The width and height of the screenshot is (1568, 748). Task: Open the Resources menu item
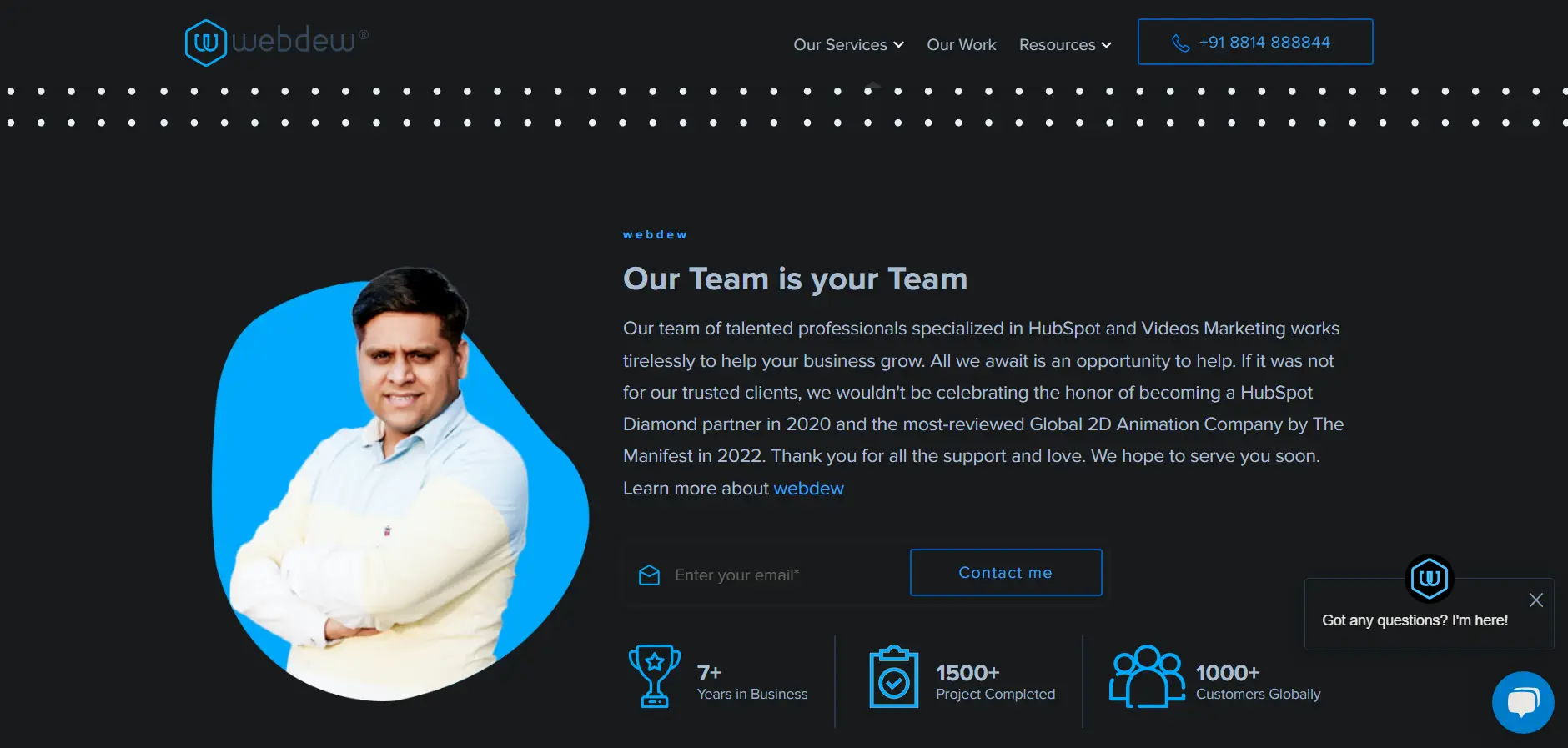coord(1065,45)
